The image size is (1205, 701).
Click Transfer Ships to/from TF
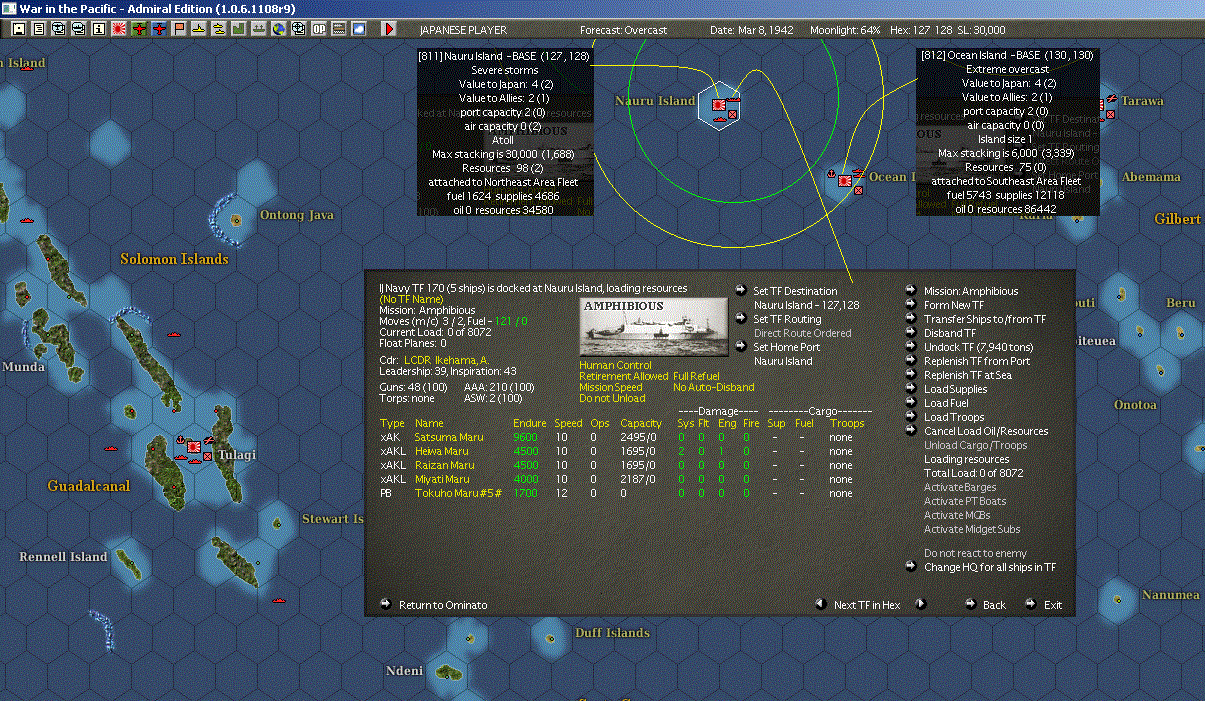[x=985, y=319]
